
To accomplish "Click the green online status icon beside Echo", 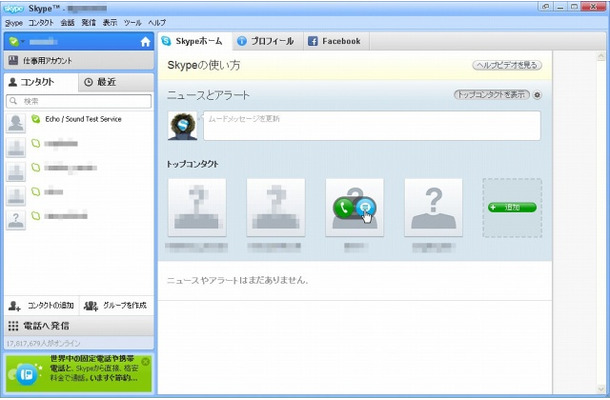I will (x=35, y=119).
